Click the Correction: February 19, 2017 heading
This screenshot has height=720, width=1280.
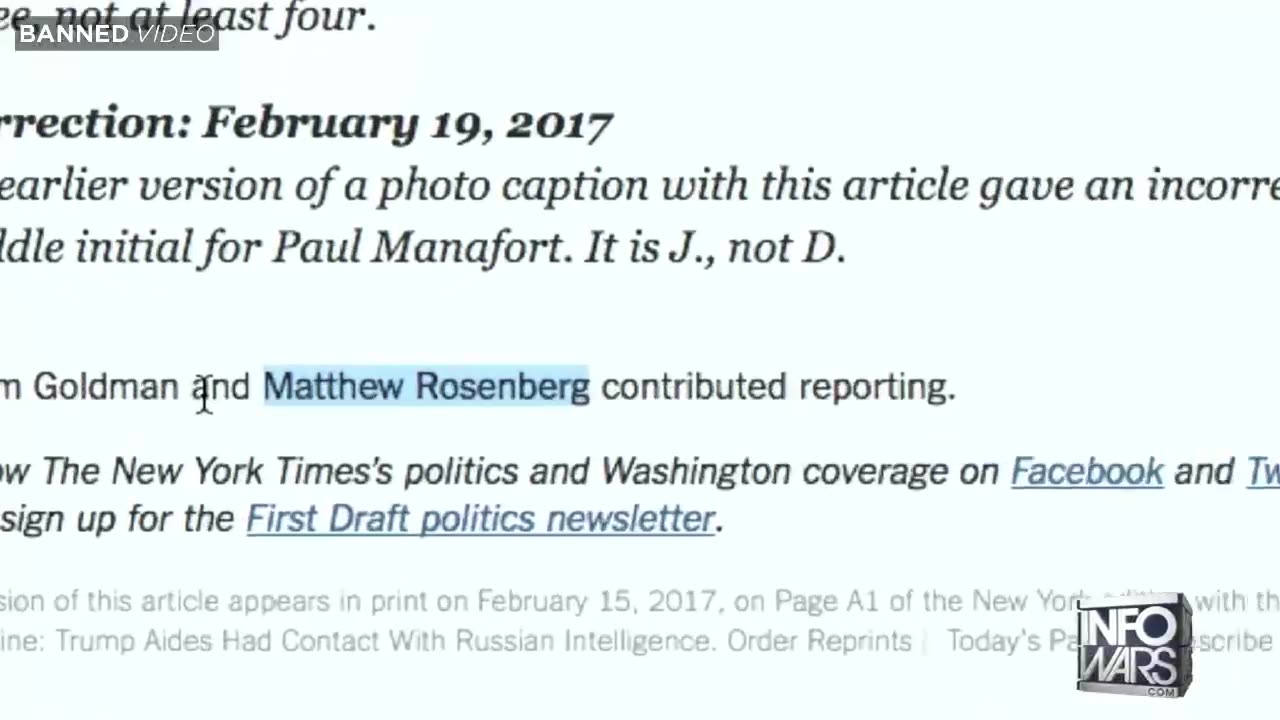click(305, 124)
